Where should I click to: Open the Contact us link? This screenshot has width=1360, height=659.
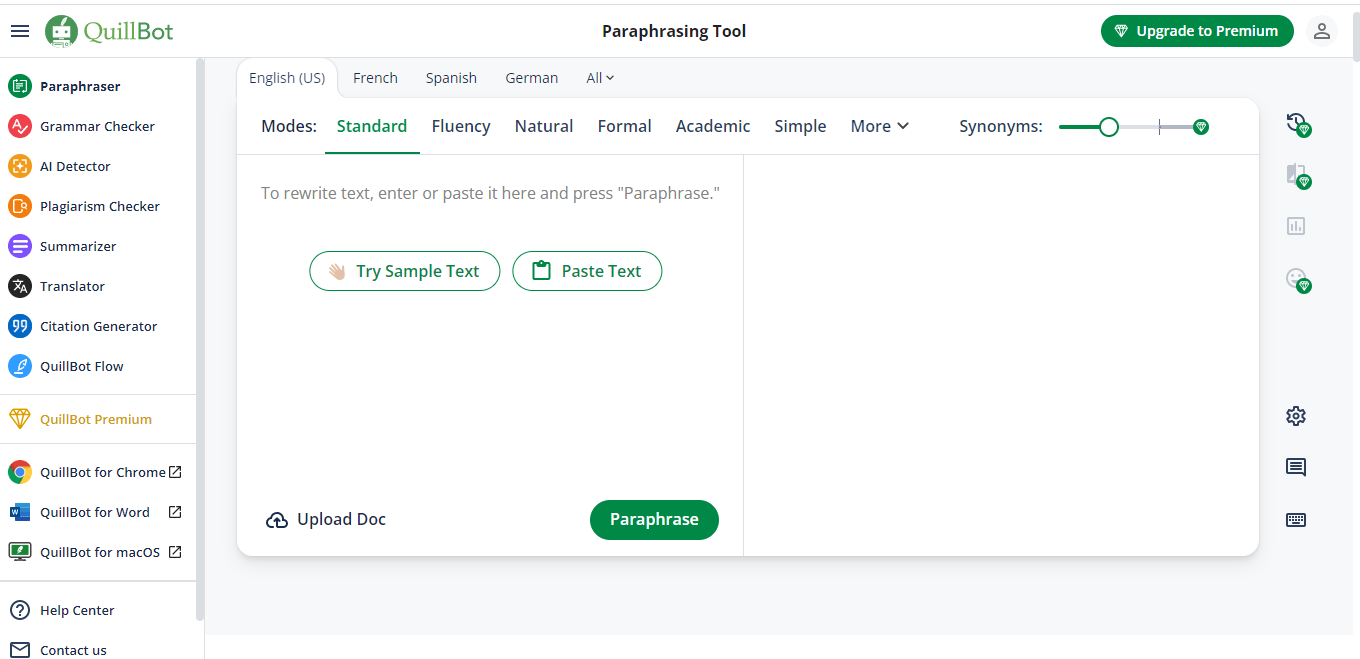[x=73, y=650]
